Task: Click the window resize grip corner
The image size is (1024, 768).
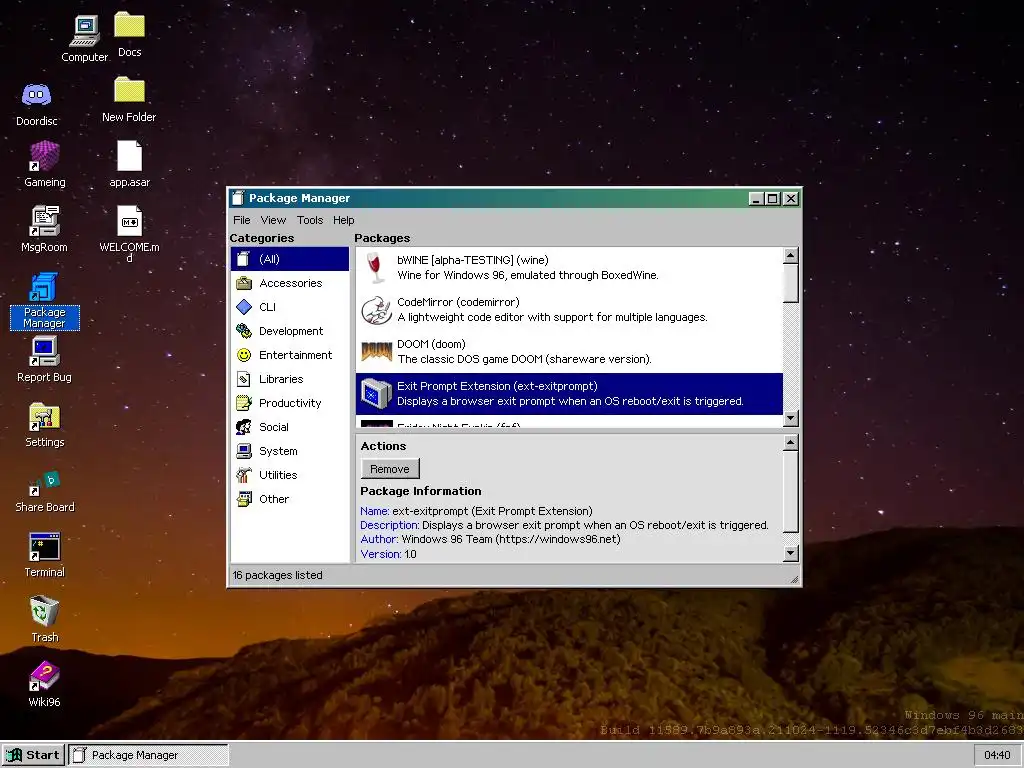Action: click(x=795, y=579)
